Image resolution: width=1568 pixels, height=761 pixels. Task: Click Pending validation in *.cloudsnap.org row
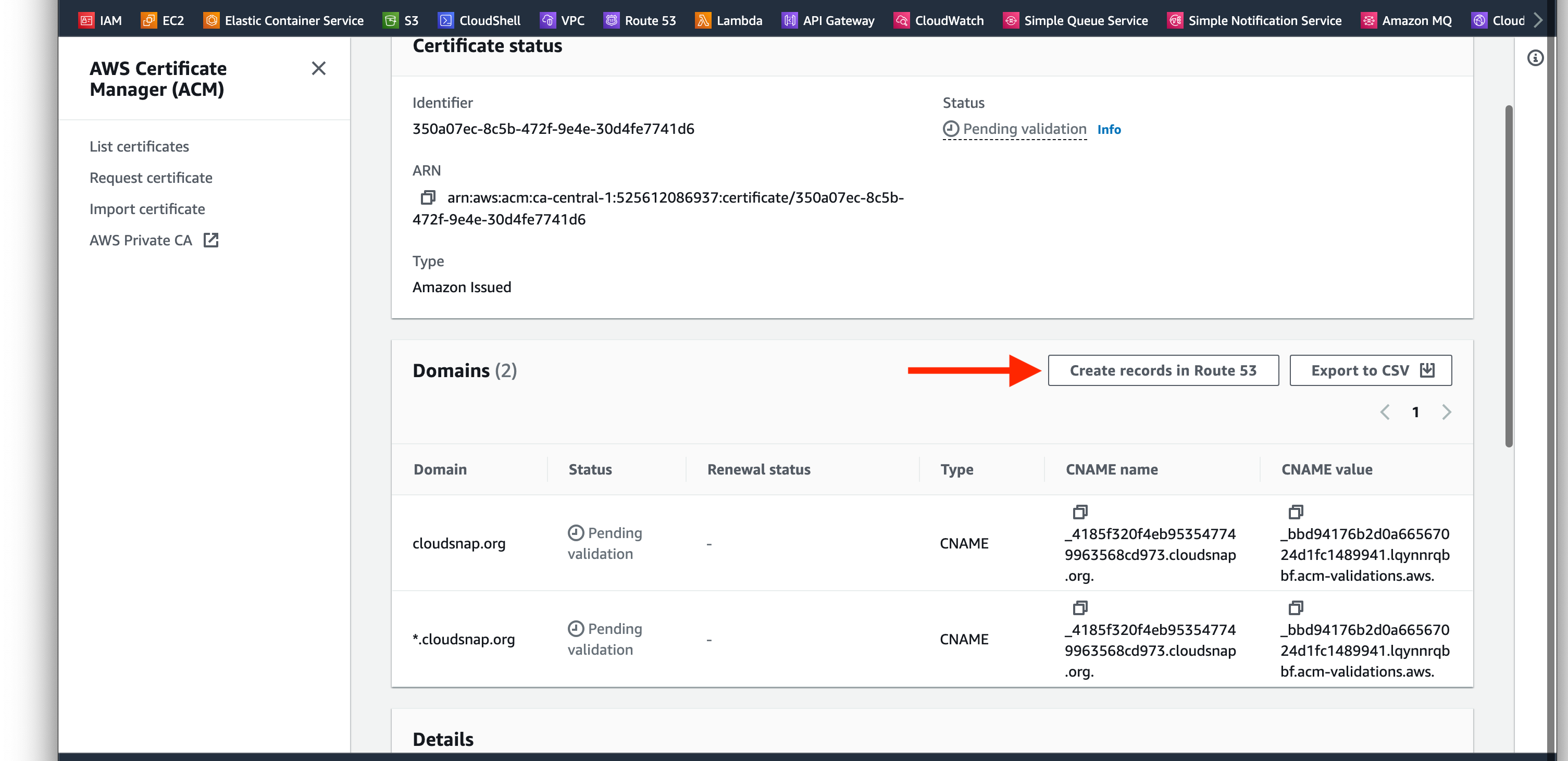pos(605,639)
